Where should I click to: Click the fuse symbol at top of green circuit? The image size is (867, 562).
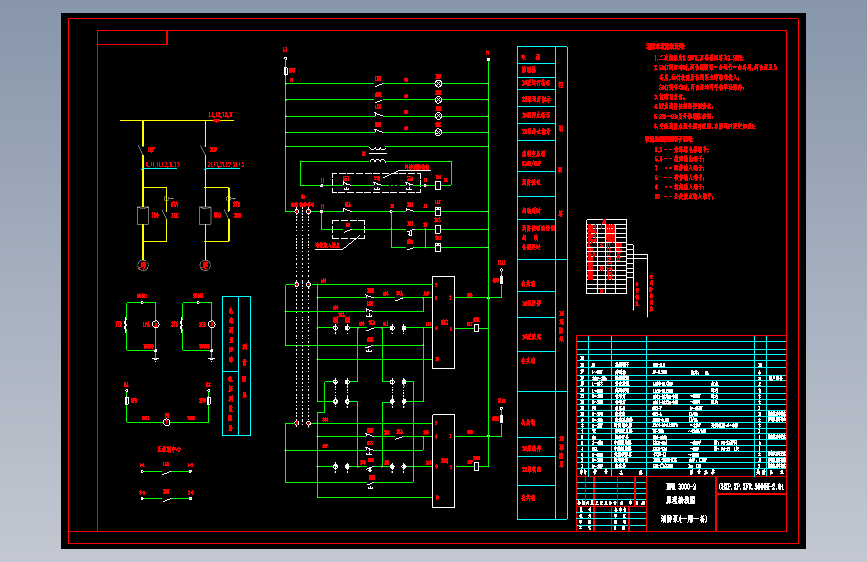286,71
